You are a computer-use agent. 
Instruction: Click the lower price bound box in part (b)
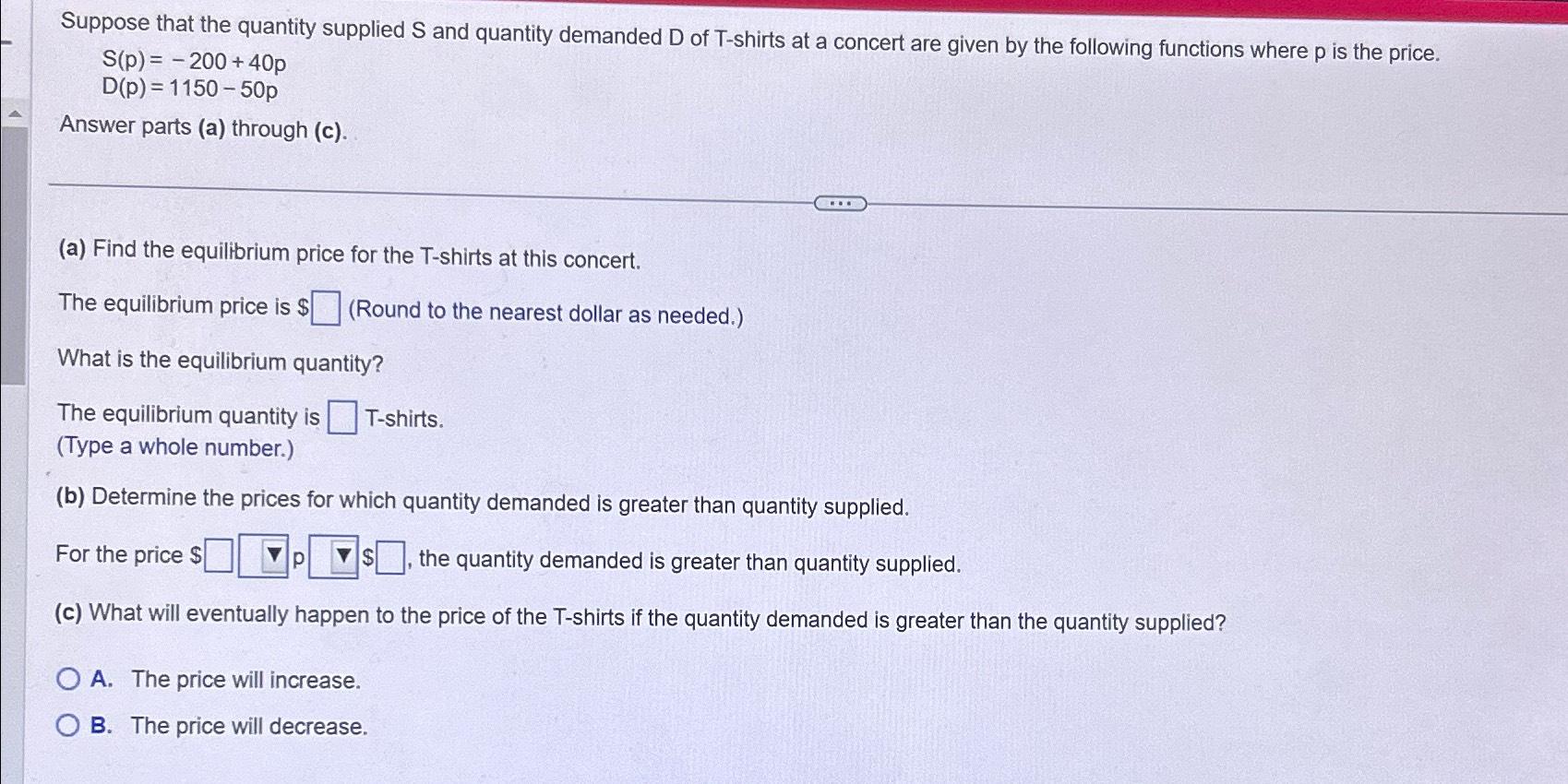tap(218, 555)
